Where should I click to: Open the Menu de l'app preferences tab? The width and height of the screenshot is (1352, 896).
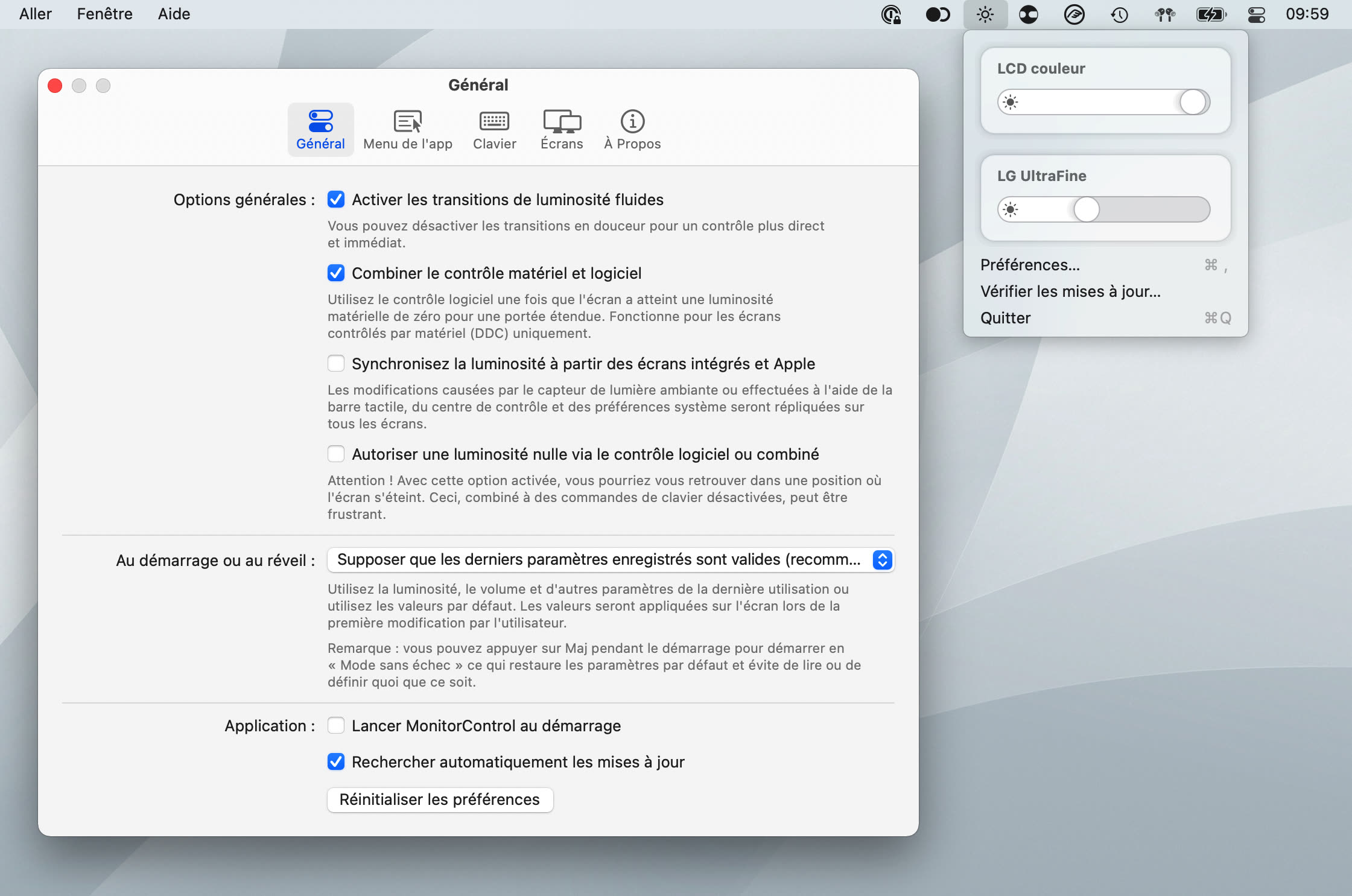point(408,130)
